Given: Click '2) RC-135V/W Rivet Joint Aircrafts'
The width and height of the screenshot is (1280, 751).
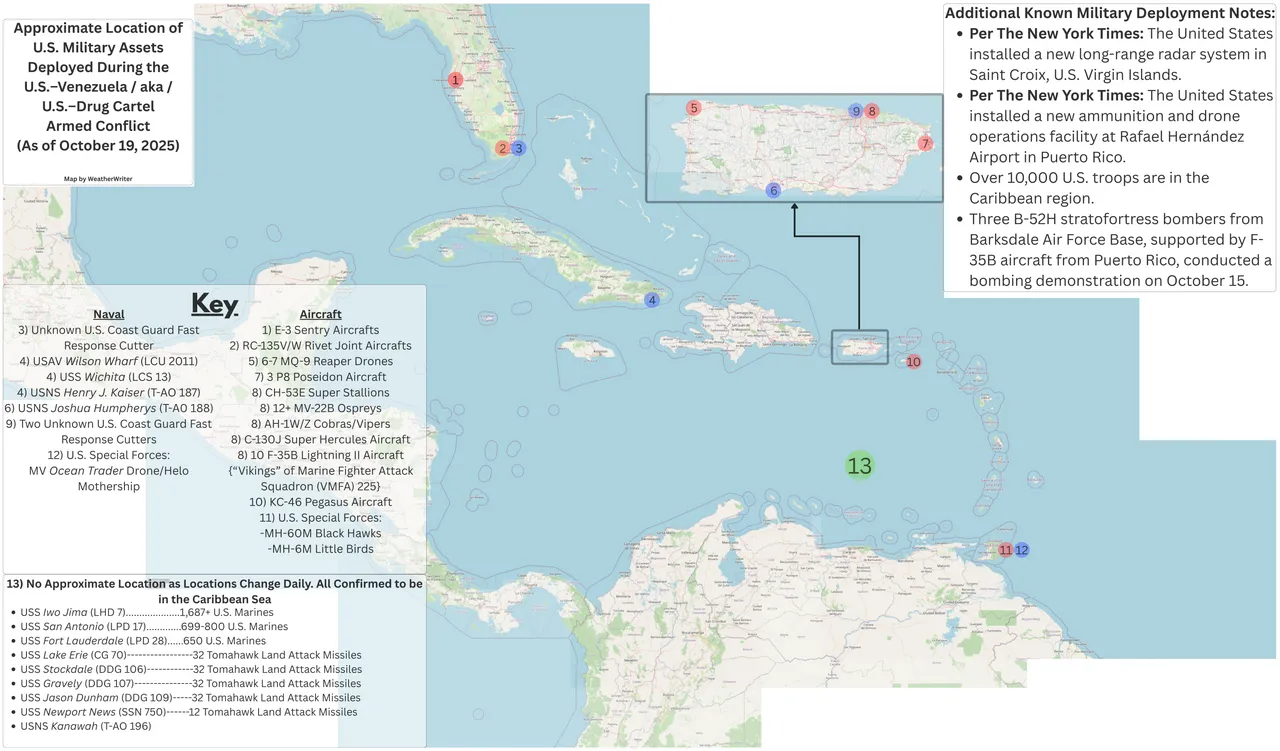Looking at the screenshot, I should tap(321, 345).
